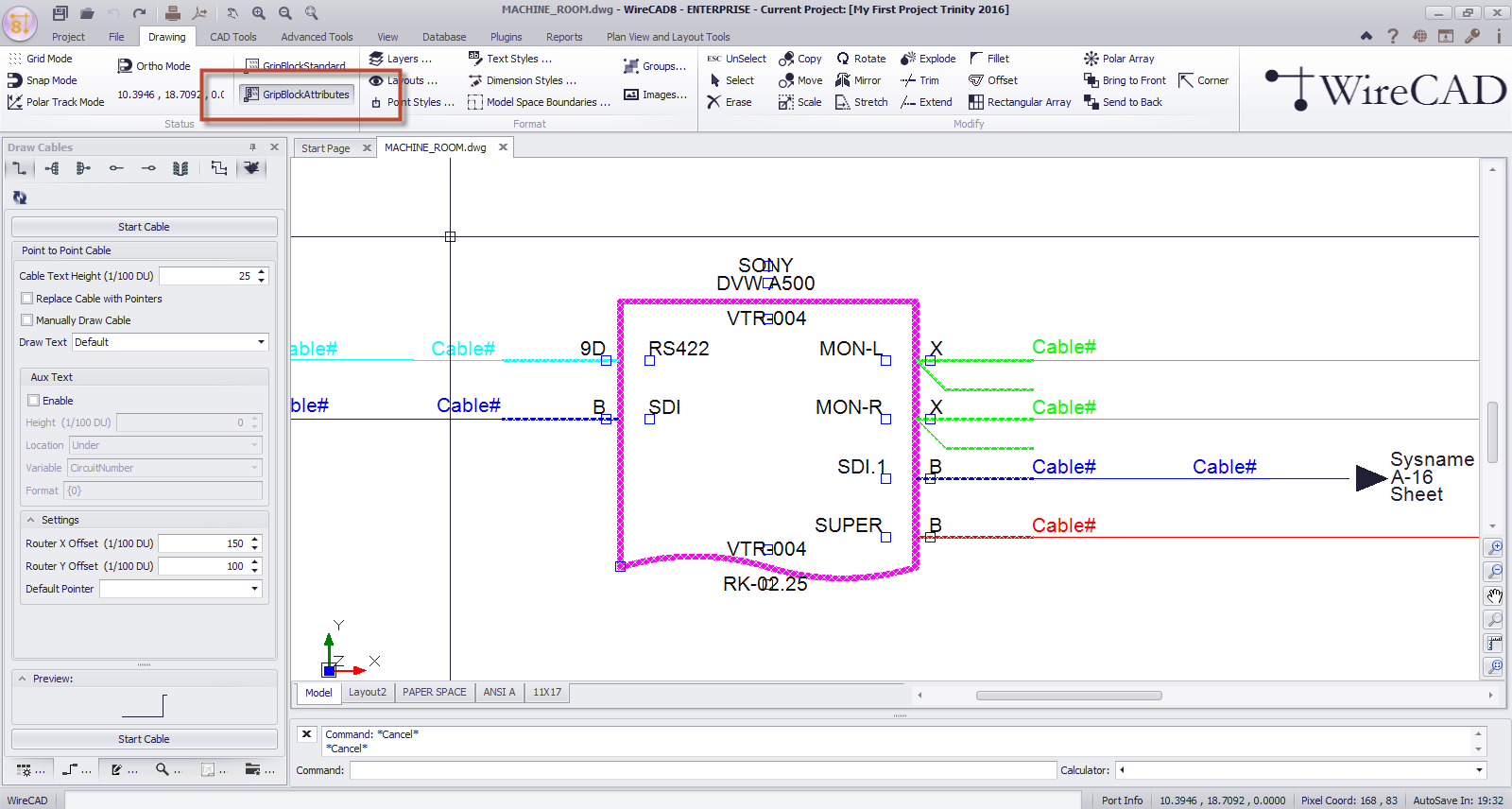Open the help question mark icon
The image size is (1512, 809).
pos(1393,36)
